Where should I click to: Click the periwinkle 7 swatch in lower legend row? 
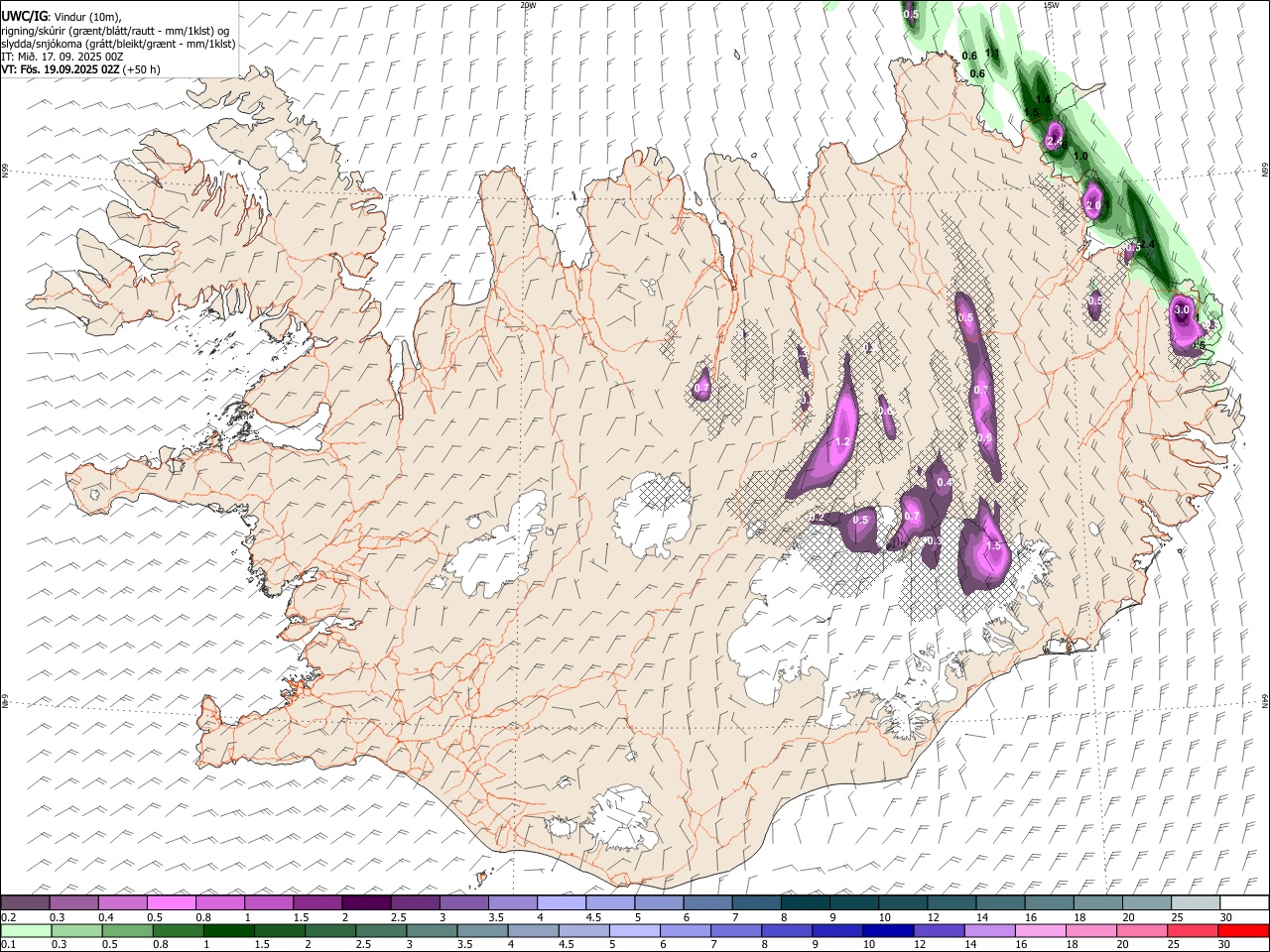coord(736,930)
